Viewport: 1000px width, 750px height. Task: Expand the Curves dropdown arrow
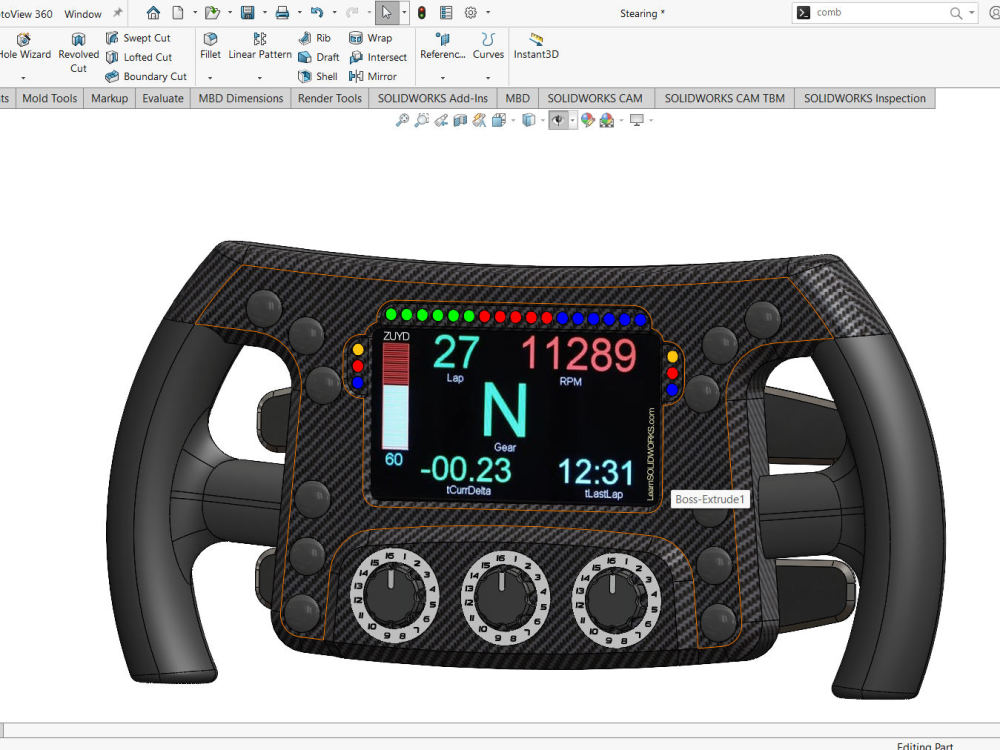click(x=488, y=78)
